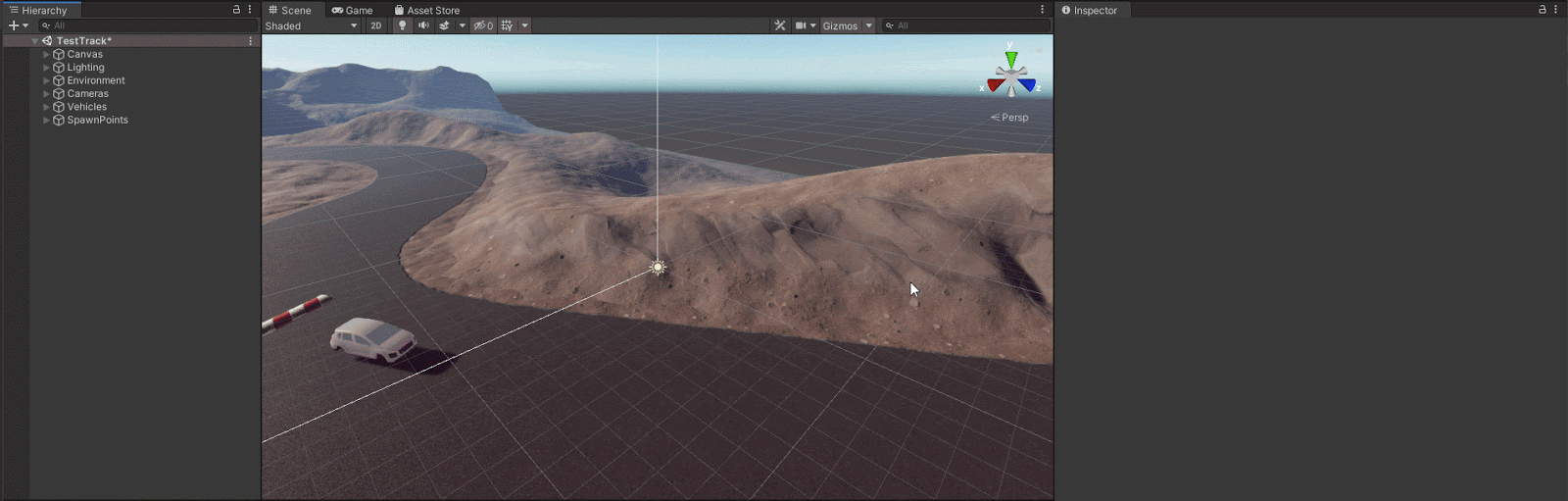
Task: Open the Asset Store tab
Action: 427,10
